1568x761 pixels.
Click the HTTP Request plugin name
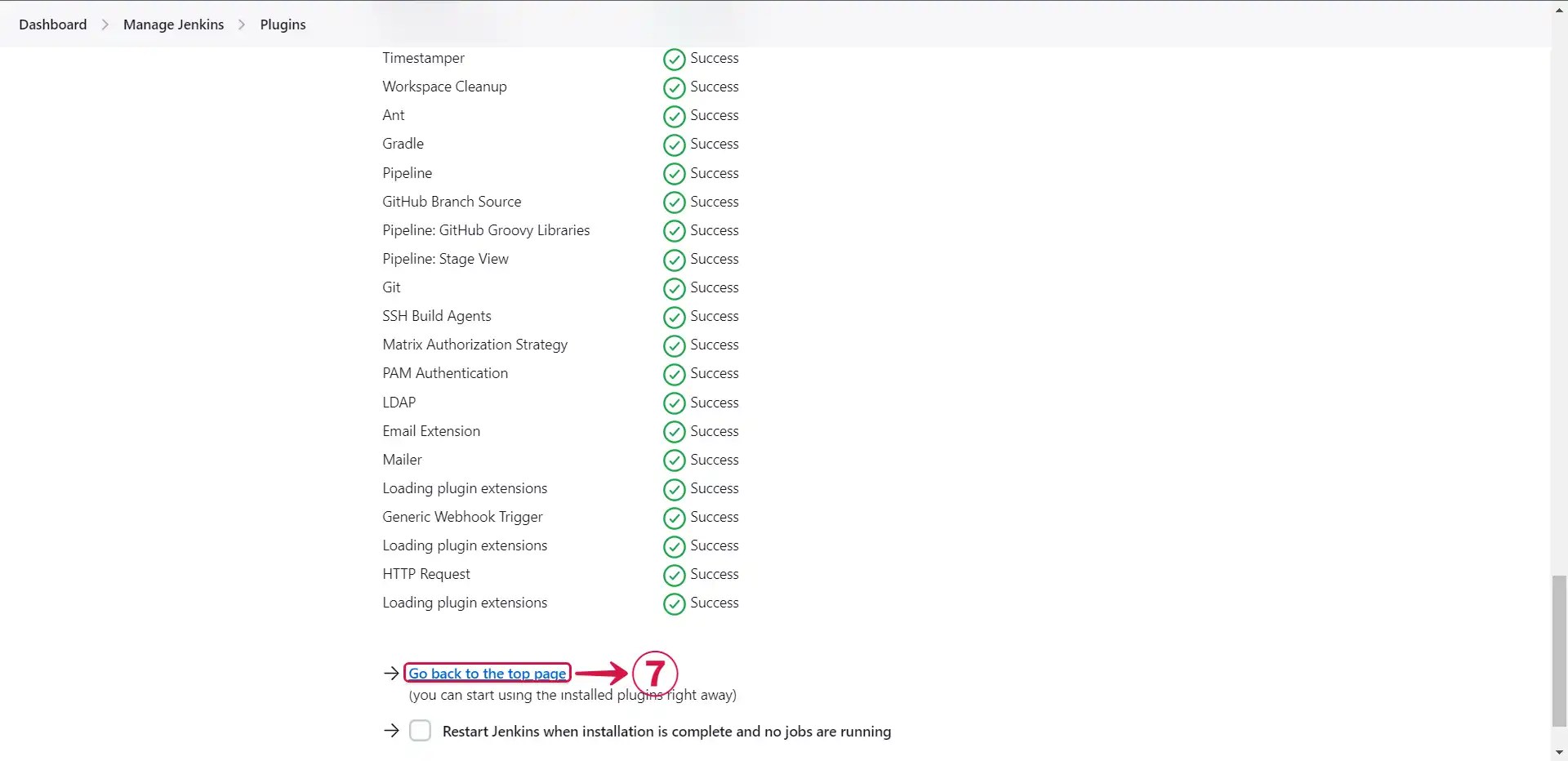pos(426,574)
